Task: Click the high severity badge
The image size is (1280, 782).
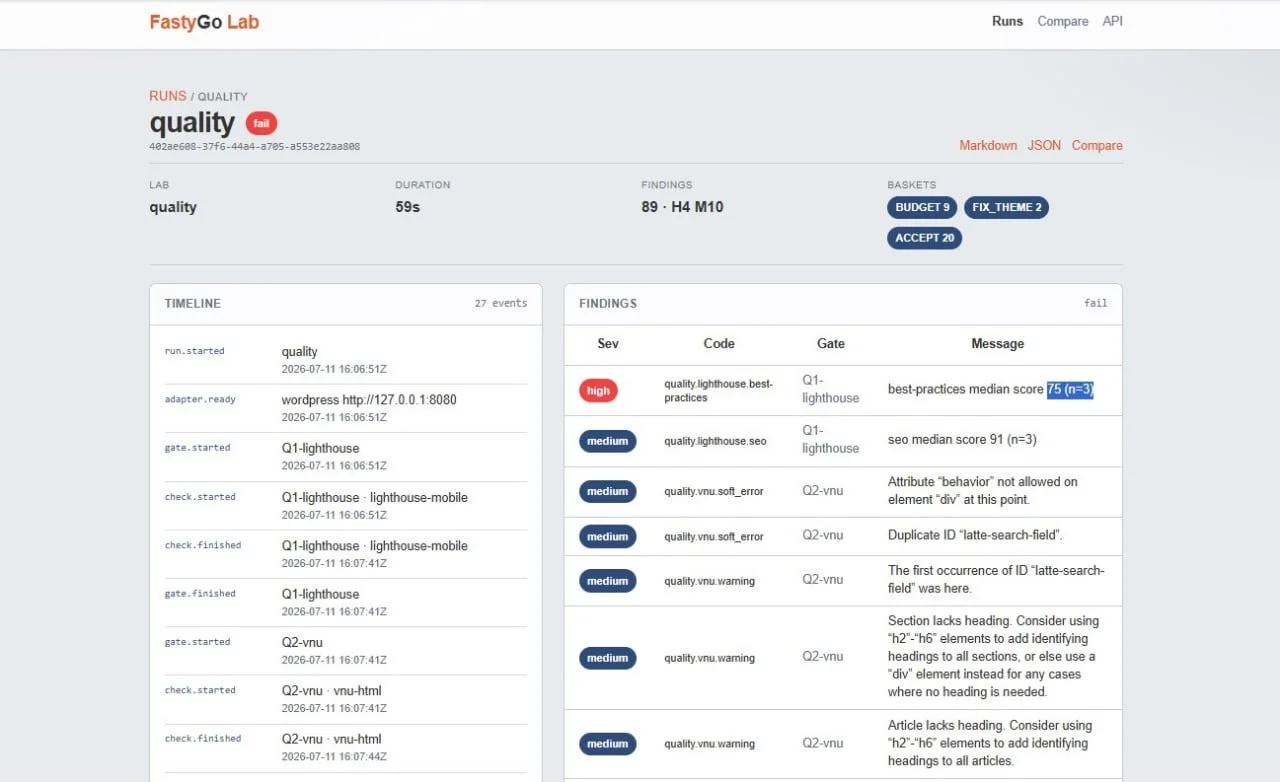Action: tap(598, 391)
